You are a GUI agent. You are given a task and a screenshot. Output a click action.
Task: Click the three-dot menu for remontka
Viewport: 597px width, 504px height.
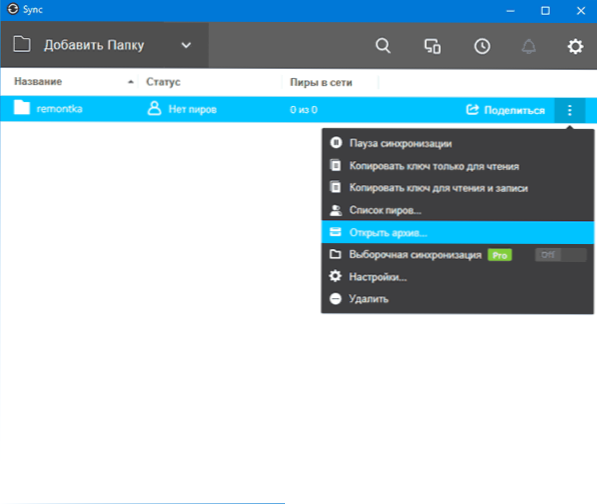pyautogui.click(x=570, y=110)
